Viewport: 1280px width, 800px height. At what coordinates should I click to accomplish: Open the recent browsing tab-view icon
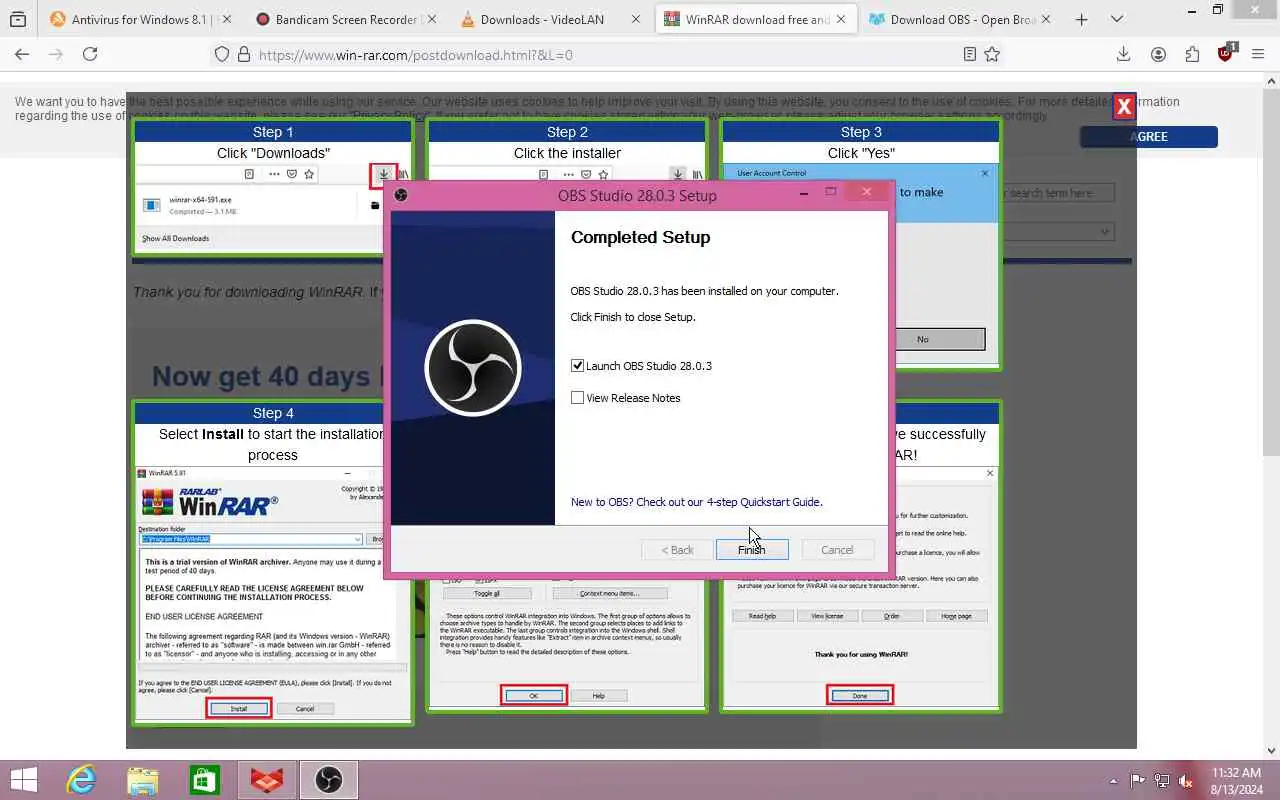point(17,19)
